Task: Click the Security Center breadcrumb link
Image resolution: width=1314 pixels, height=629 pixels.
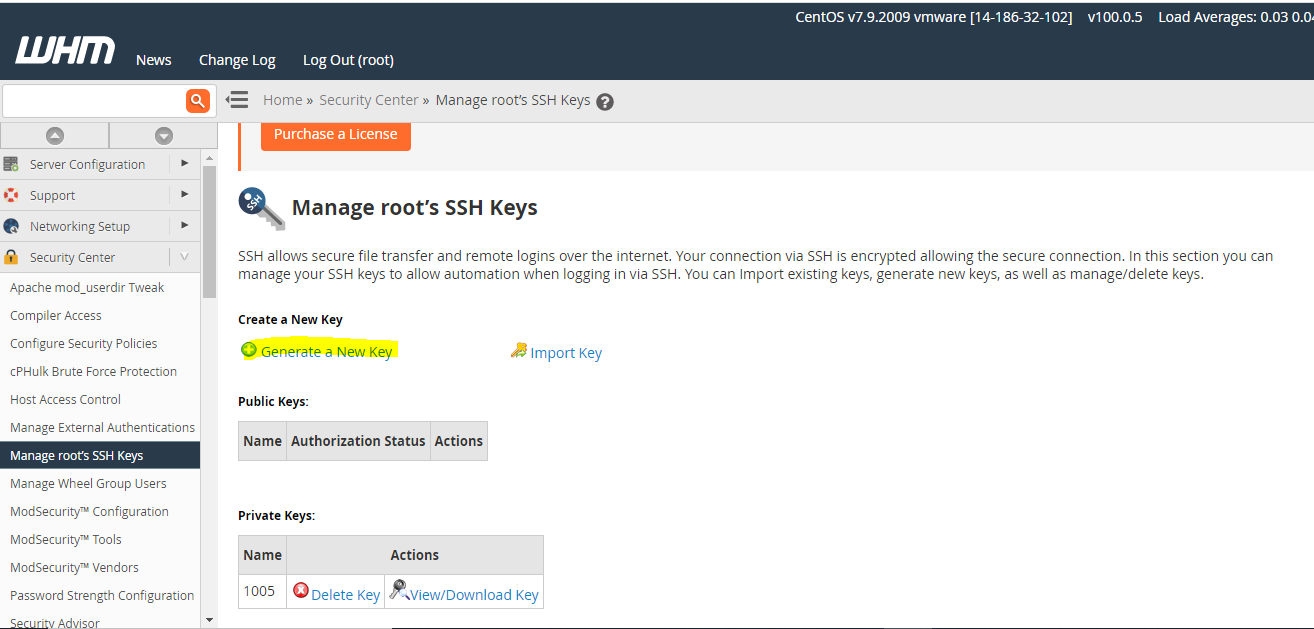Action: tap(369, 100)
